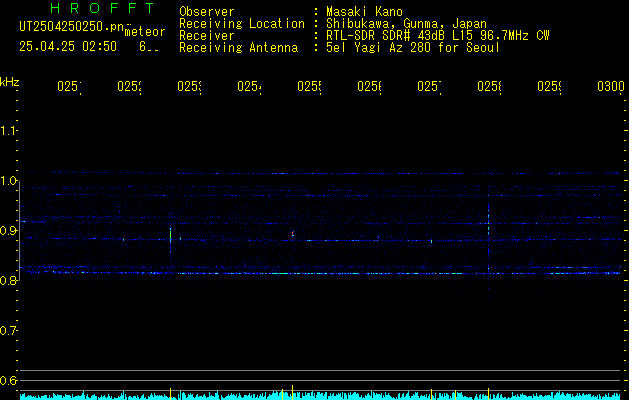Viewport: 629px width, 400px height.
Task: Click the 0.6 frequency axis label
Action: pos(8,381)
